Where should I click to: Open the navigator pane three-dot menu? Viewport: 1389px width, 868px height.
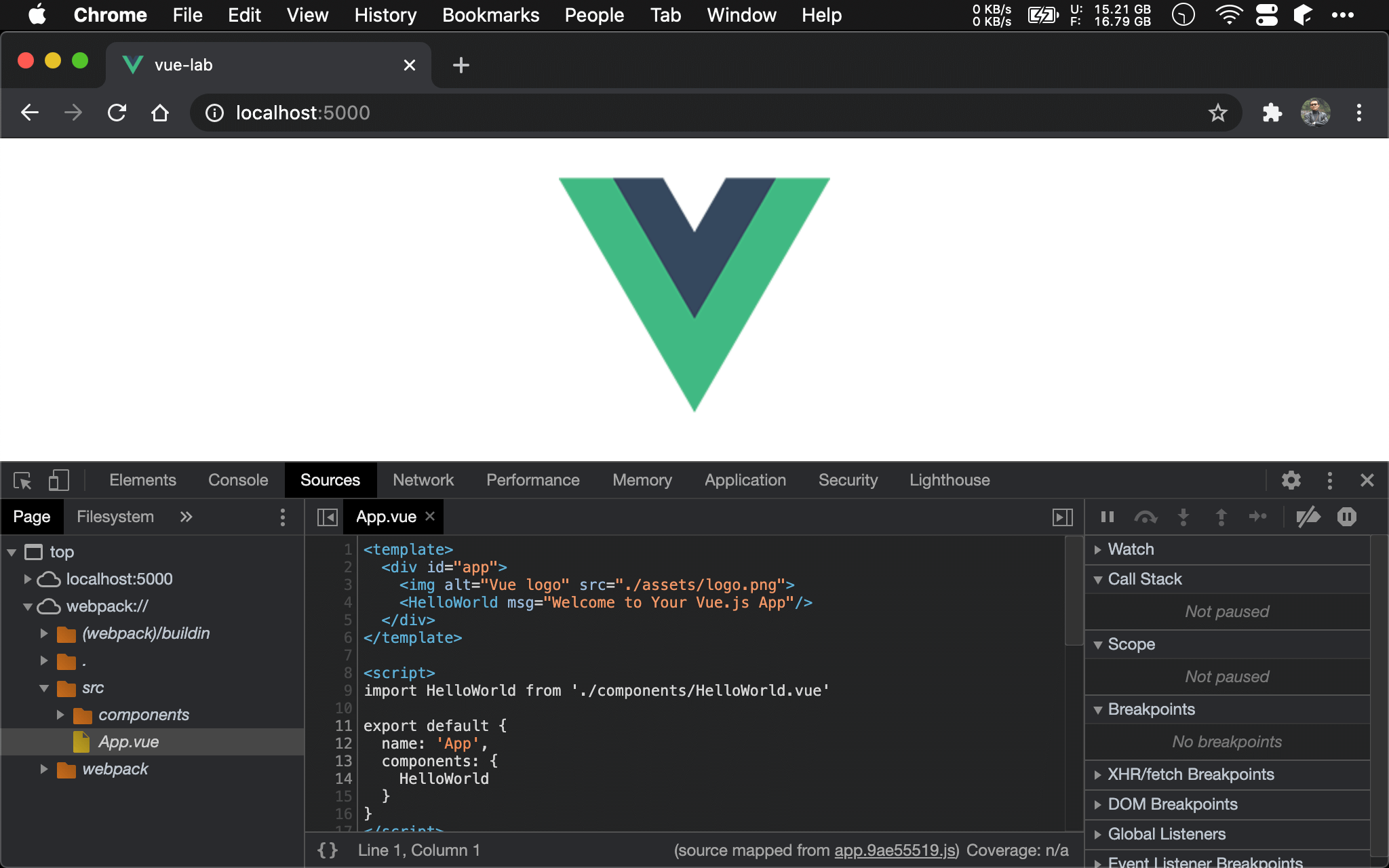[283, 517]
